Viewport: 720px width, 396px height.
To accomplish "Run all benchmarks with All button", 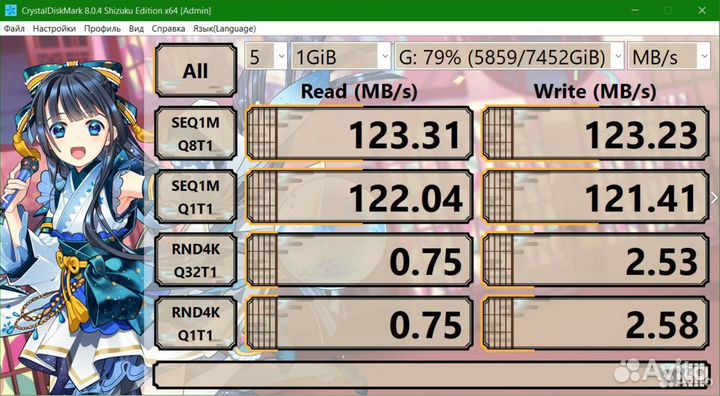I will click(x=196, y=70).
